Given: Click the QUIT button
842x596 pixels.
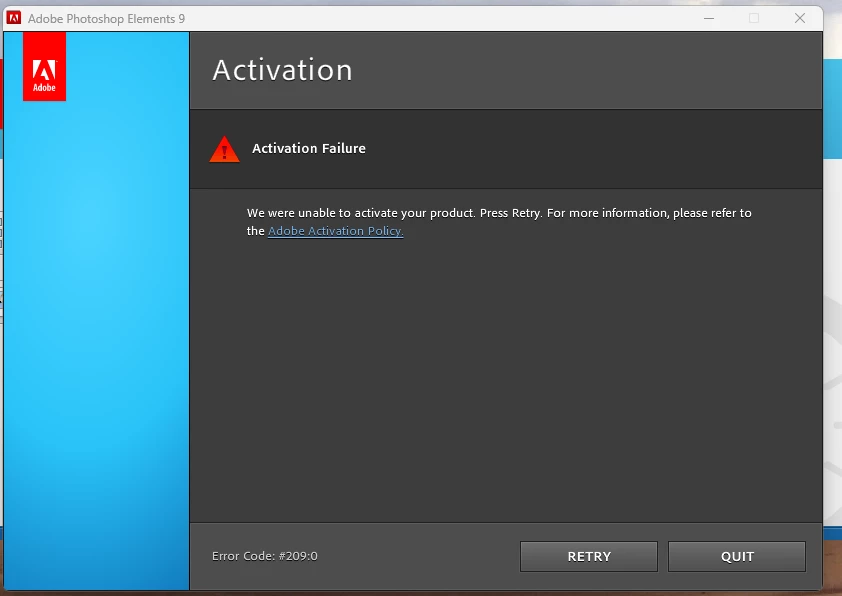Looking at the screenshot, I should [x=737, y=556].
